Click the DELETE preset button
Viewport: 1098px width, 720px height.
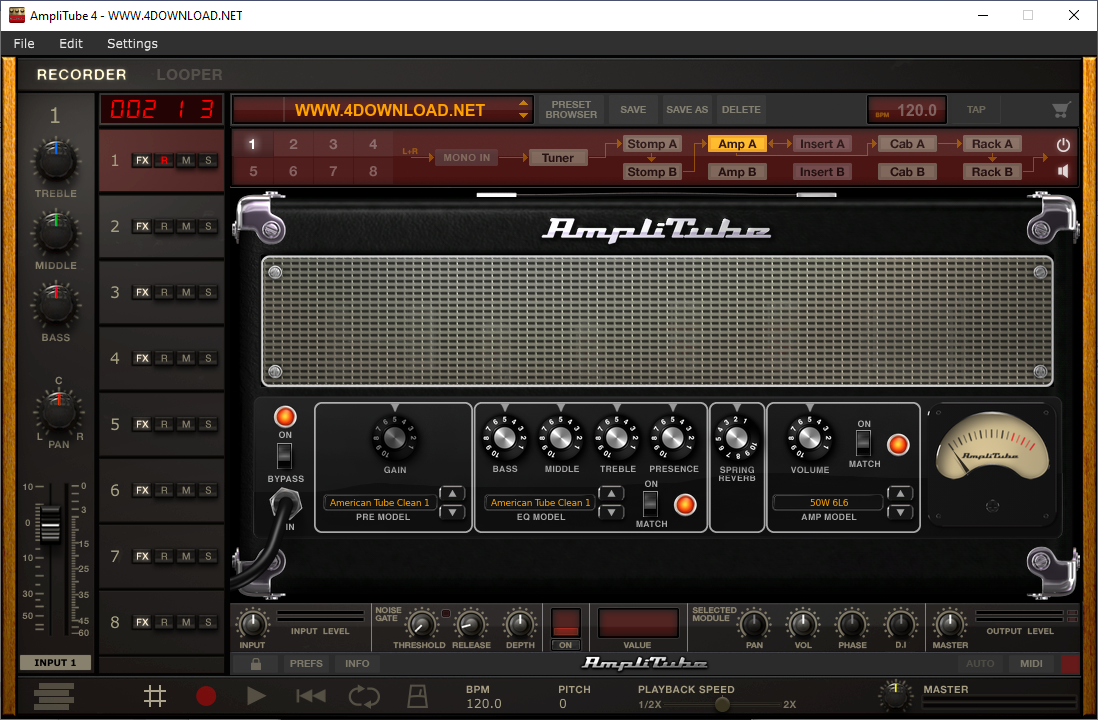[741, 110]
